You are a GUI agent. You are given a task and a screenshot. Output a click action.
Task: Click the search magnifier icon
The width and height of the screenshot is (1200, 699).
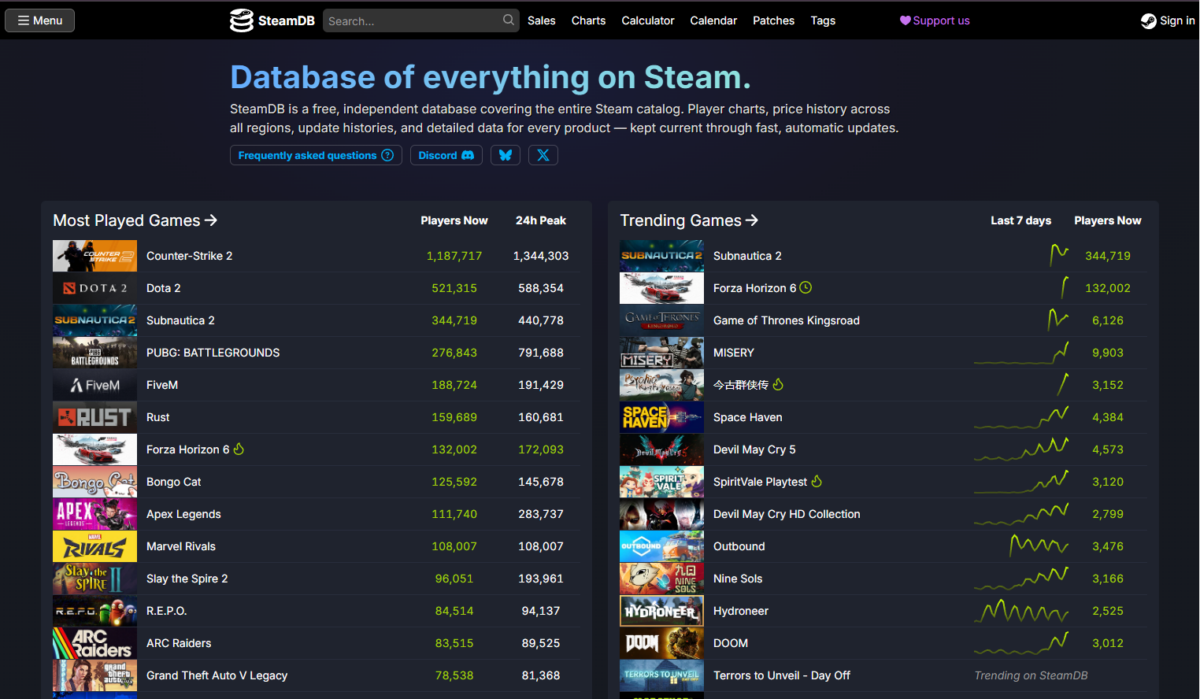(x=508, y=20)
